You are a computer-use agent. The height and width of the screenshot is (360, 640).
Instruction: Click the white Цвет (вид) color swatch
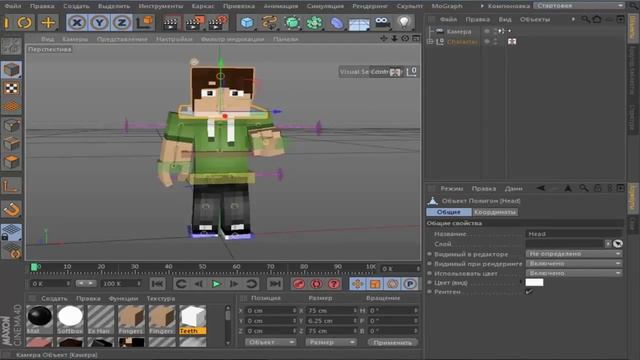click(x=534, y=282)
